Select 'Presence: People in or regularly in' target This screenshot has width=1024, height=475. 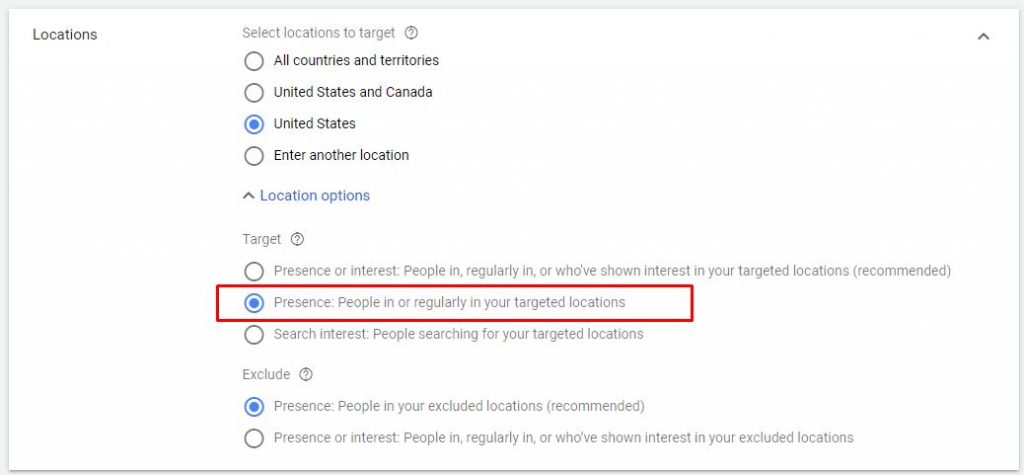[x=254, y=303]
